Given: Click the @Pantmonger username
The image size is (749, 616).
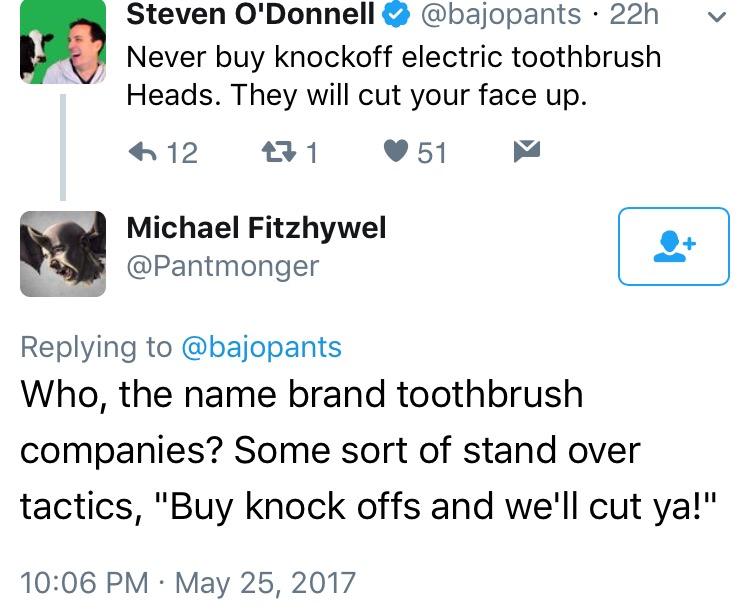Looking at the screenshot, I should click(223, 266).
